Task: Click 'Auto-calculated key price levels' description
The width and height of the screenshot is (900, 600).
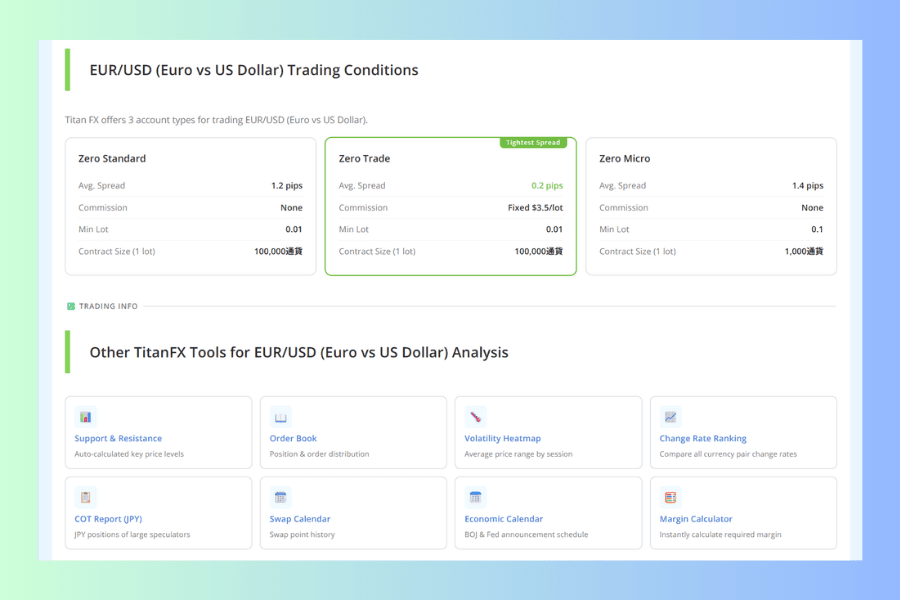Action: click(x=129, y=454)
